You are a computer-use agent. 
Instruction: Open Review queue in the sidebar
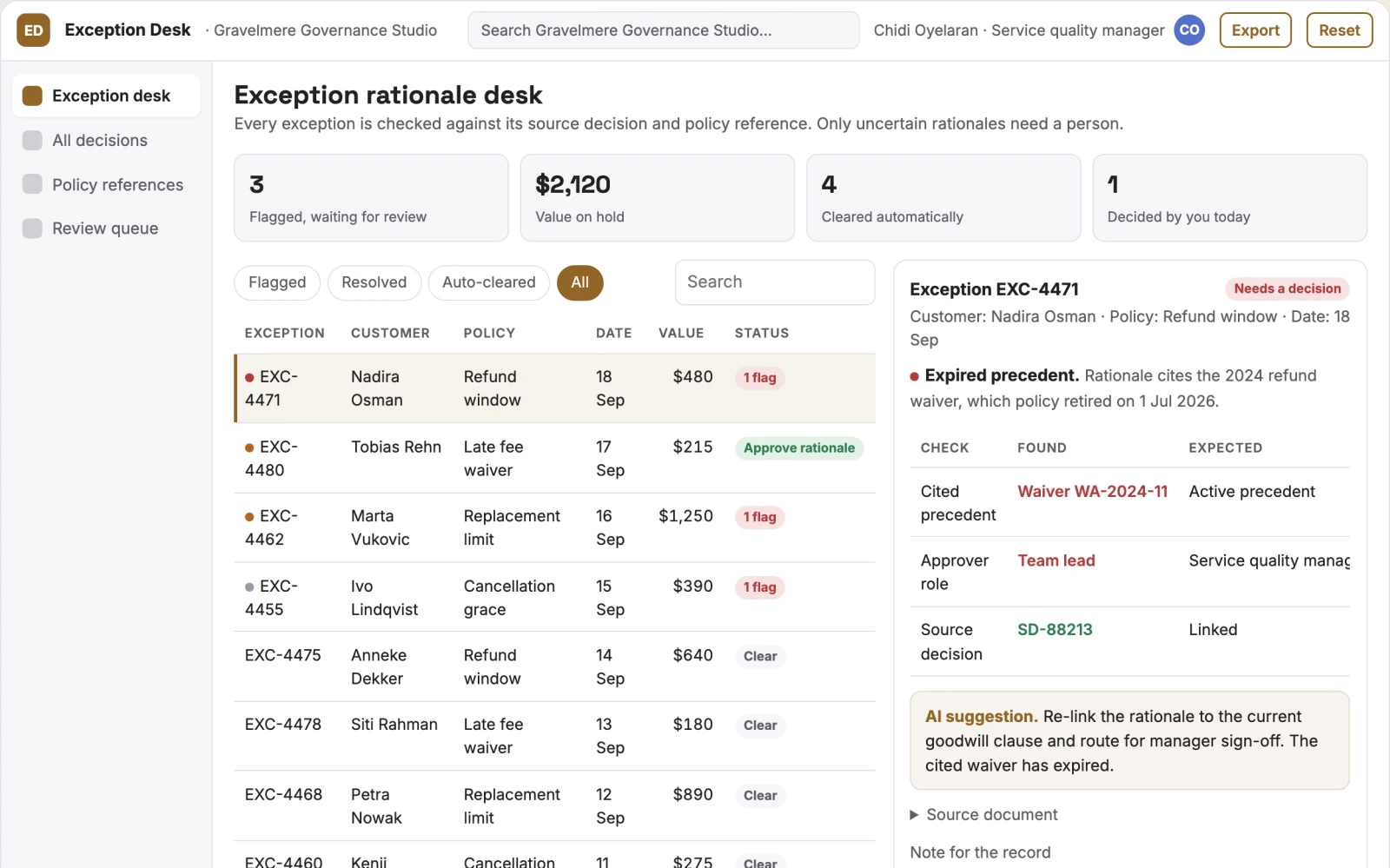pyautogui.click(x=106, y=229)
